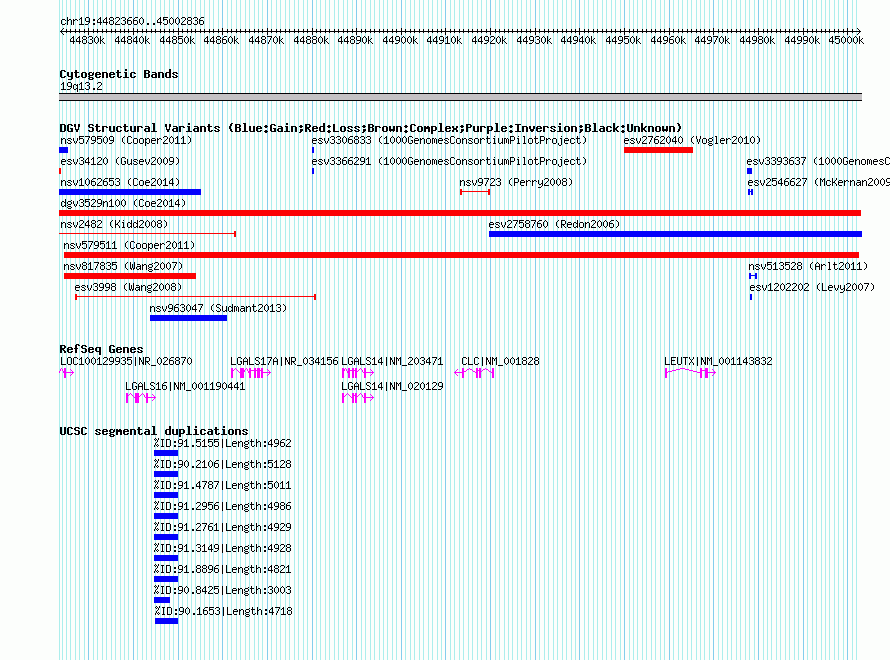Select the nsv2482 red variant line
890x660 pixels.
pyautogui.click(x=148, y=234)
